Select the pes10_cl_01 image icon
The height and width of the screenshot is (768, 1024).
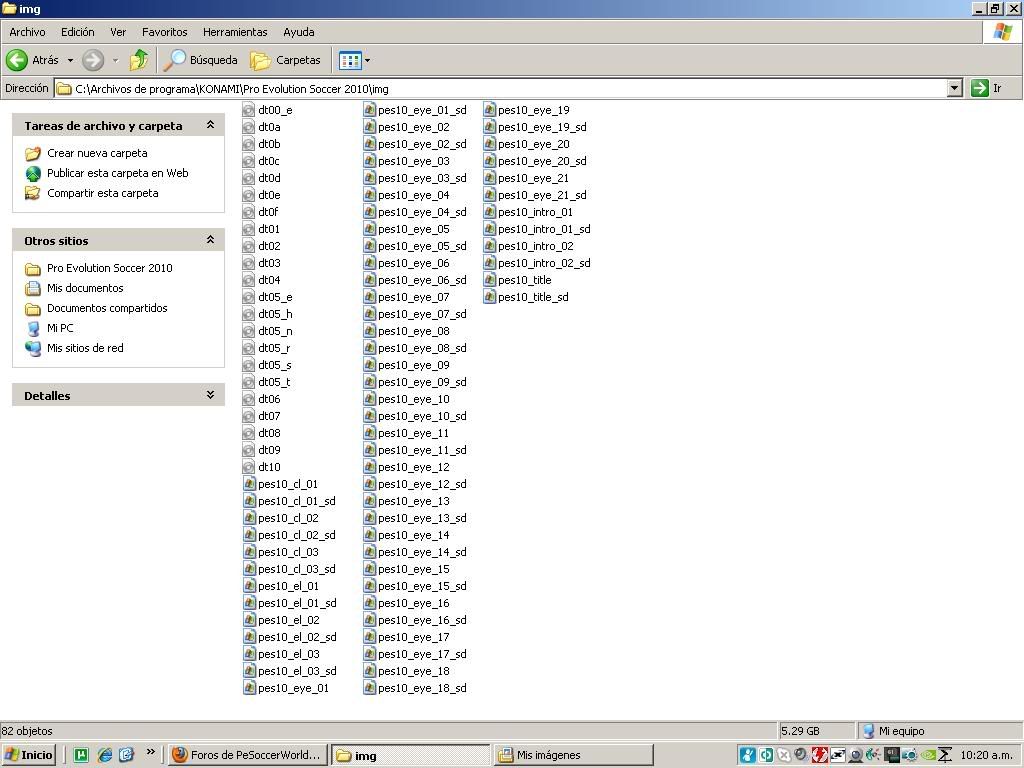click(249, 484)
